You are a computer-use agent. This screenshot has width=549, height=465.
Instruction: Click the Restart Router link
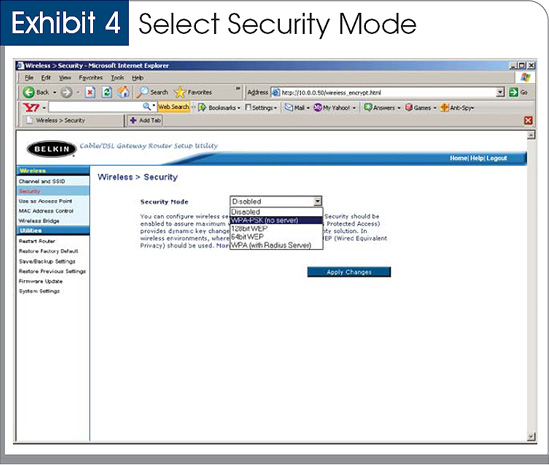(x=37, y=241)
